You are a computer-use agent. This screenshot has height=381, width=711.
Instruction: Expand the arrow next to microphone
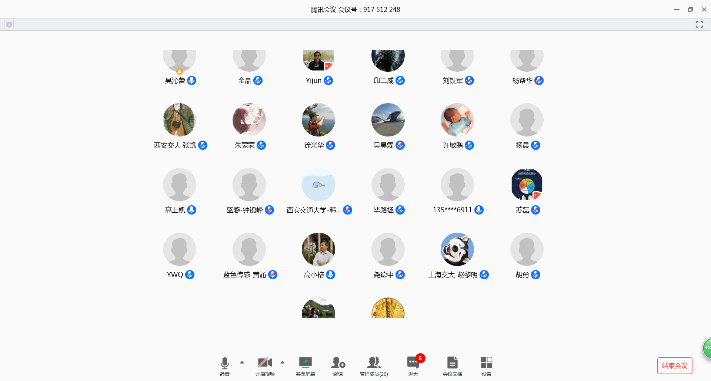(x=242, y=362)
